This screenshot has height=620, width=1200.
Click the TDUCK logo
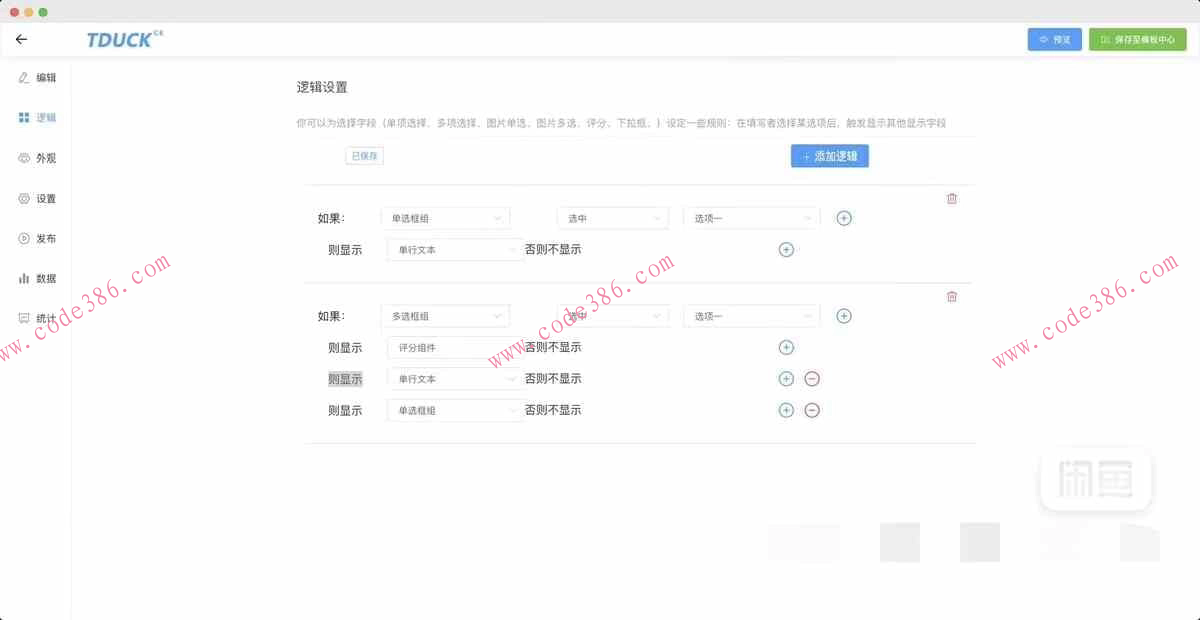click(120, 39)
